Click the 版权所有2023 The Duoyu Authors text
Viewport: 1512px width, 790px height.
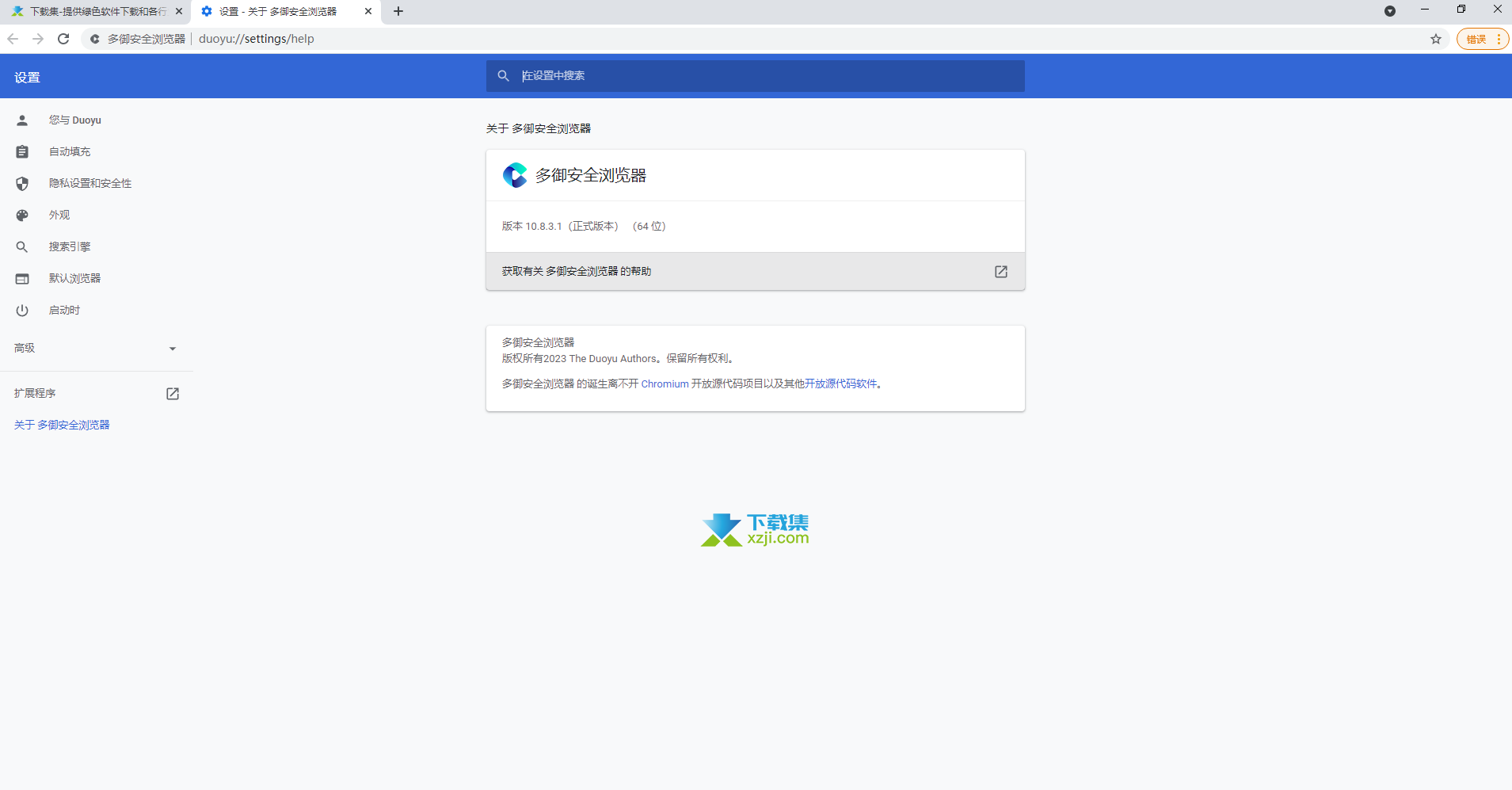pyautogui.click(x=579, y=359)
